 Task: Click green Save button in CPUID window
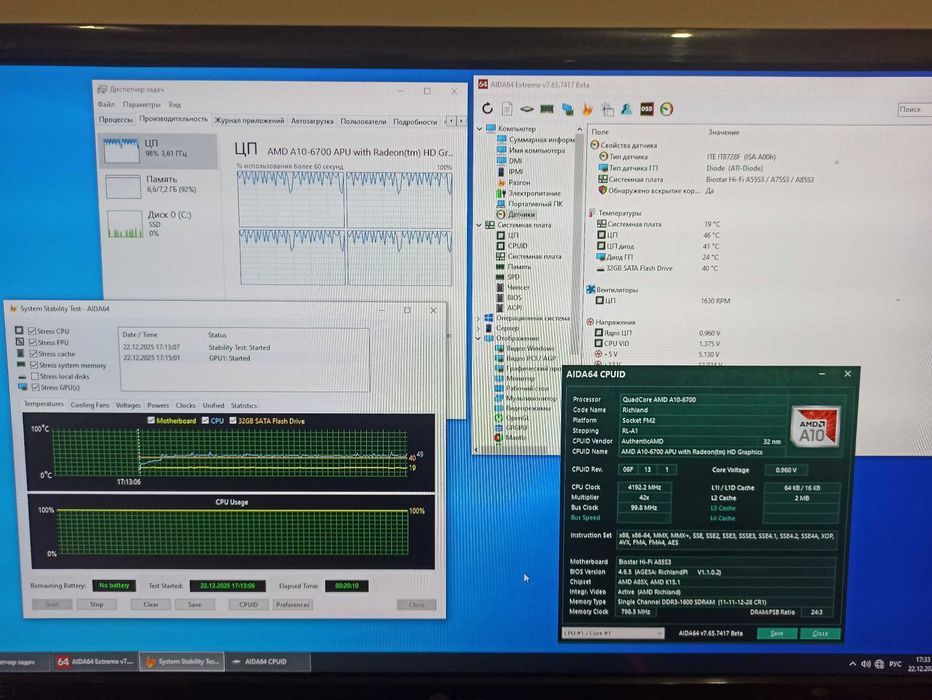777,633
